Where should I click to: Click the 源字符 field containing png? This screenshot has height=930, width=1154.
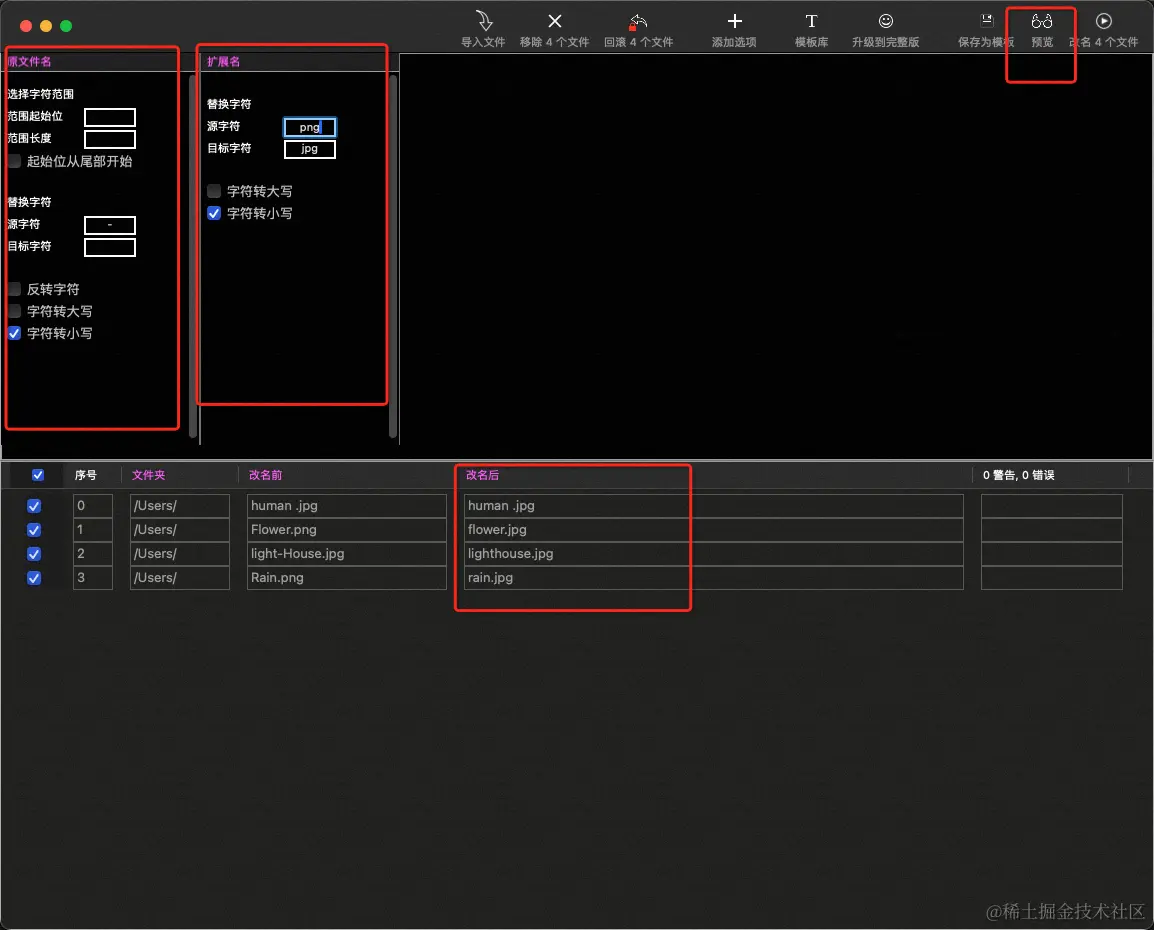pos(310,127)
